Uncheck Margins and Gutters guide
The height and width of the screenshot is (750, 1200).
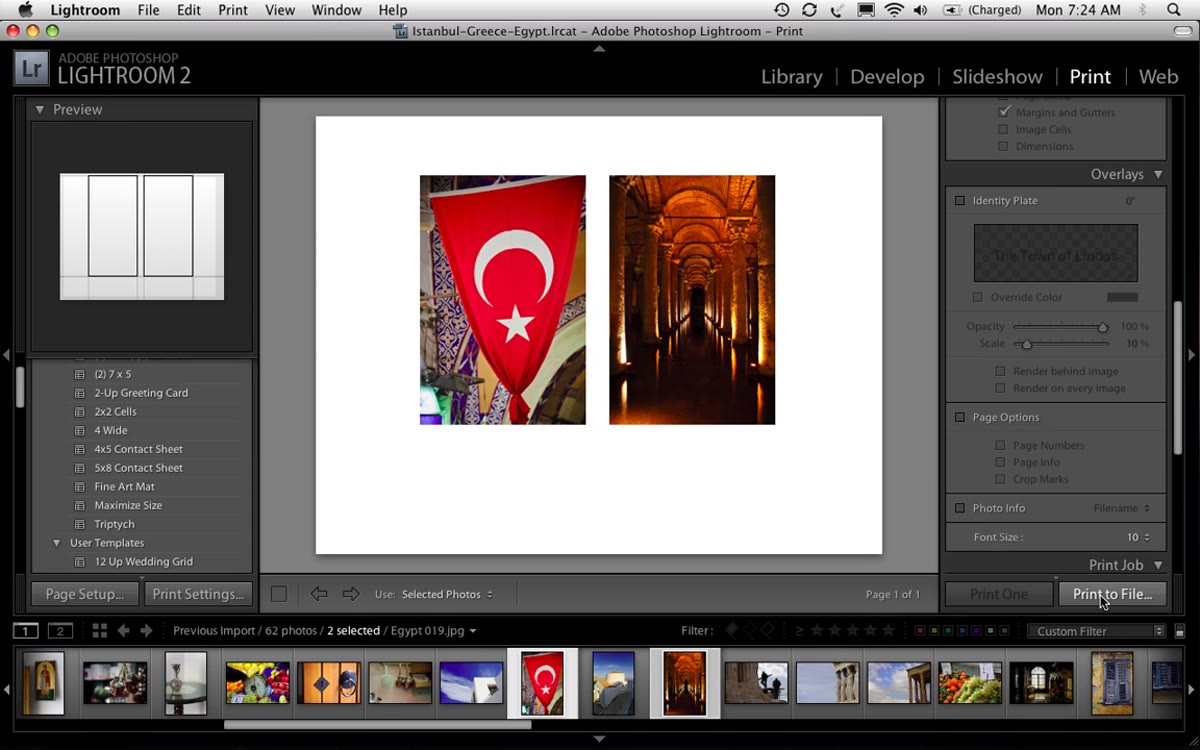click(1004, 112)
